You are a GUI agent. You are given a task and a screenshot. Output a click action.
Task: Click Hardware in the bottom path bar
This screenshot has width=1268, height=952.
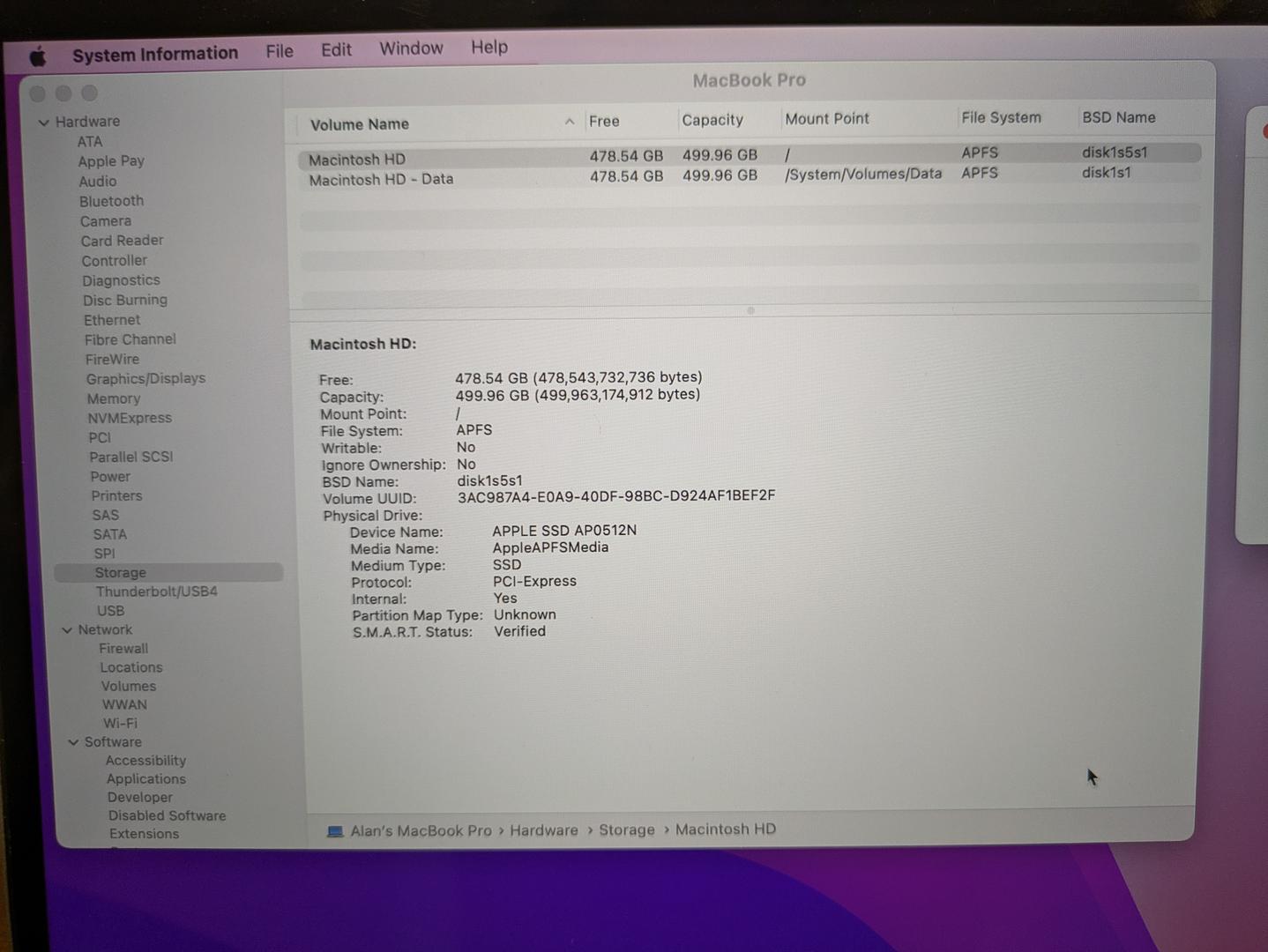[544, 830]
